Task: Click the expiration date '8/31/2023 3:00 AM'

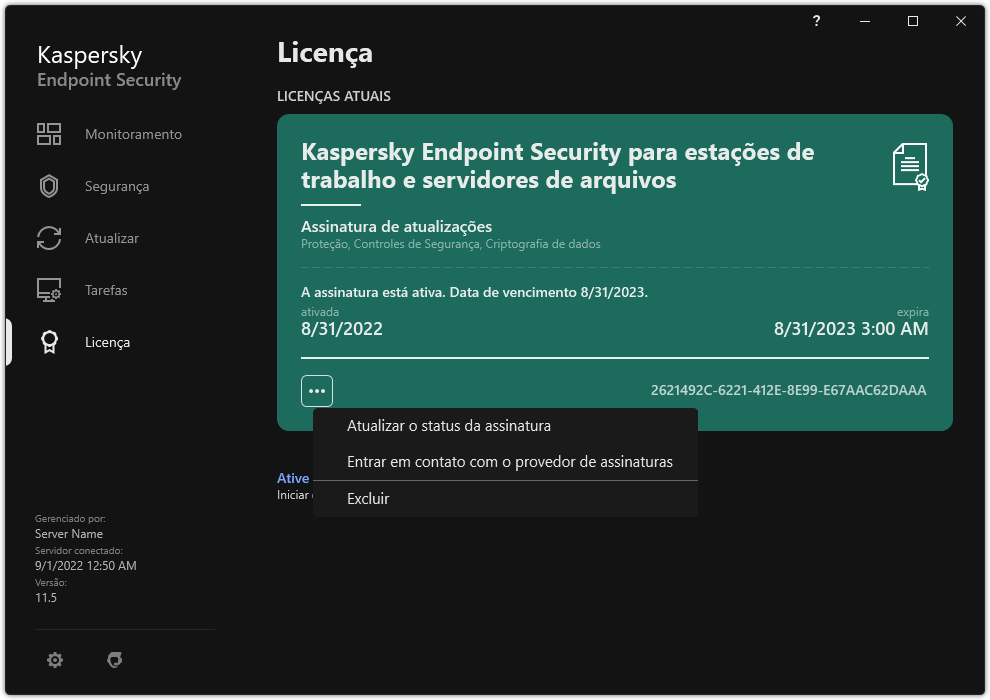Action: pos(850,328)
